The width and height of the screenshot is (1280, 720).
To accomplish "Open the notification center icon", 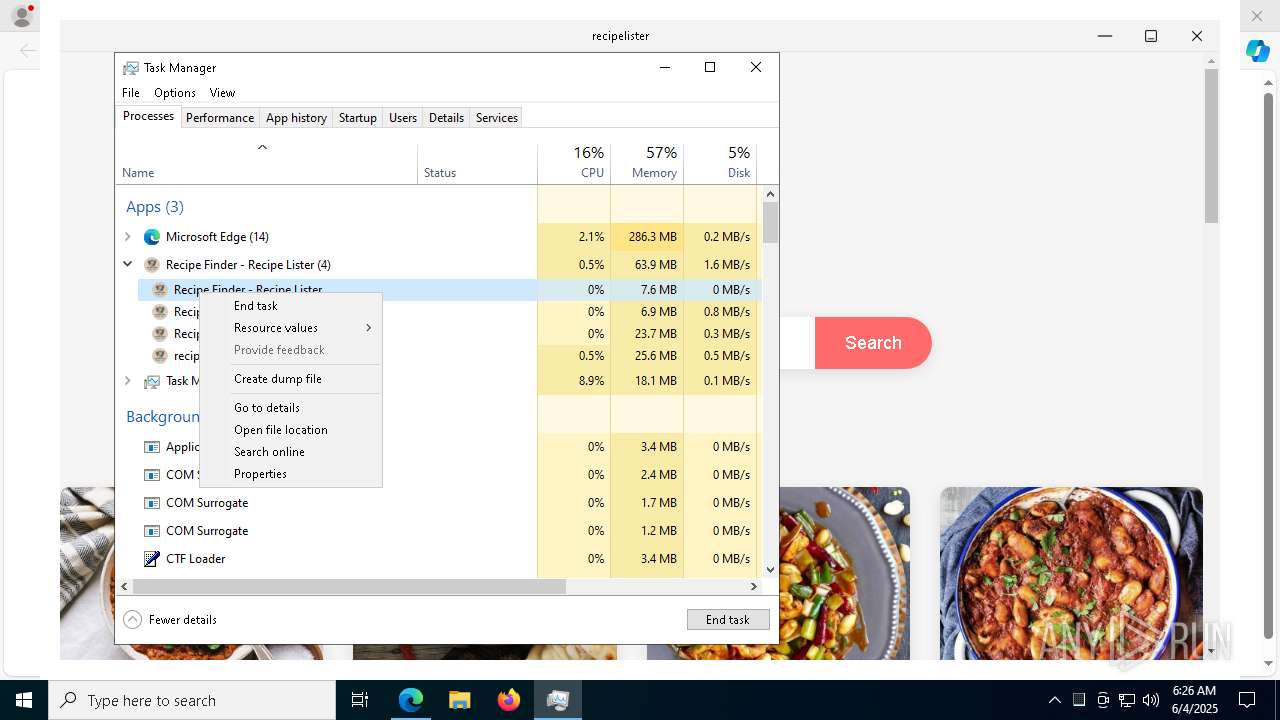I will [1247, 700].
